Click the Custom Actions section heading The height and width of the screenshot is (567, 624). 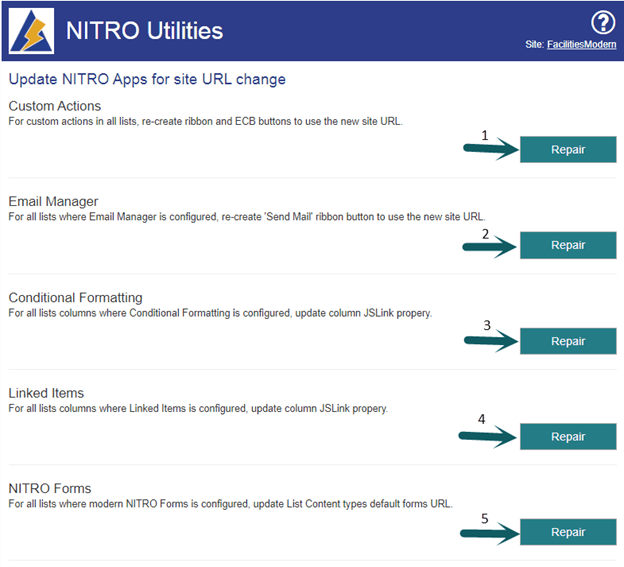(55, 106)
